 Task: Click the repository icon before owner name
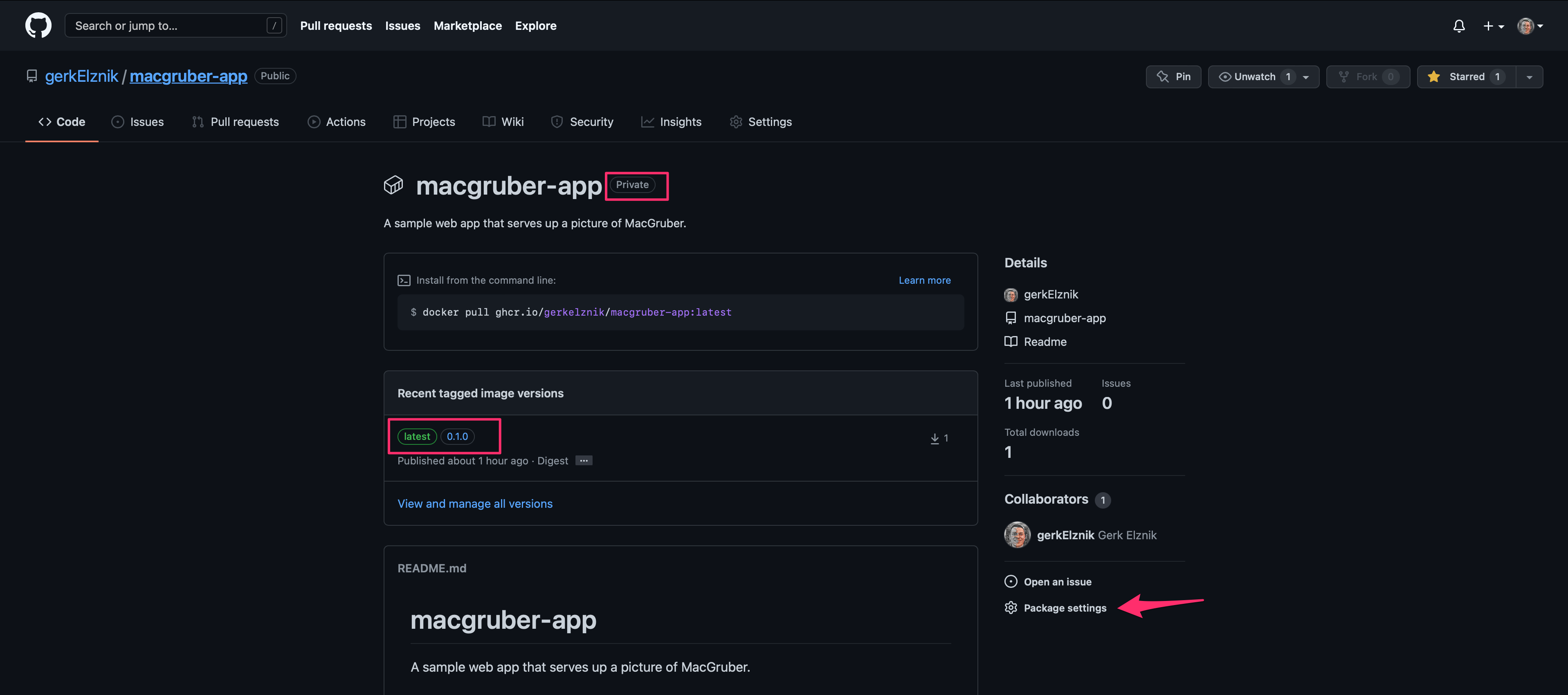pos(31,76)
